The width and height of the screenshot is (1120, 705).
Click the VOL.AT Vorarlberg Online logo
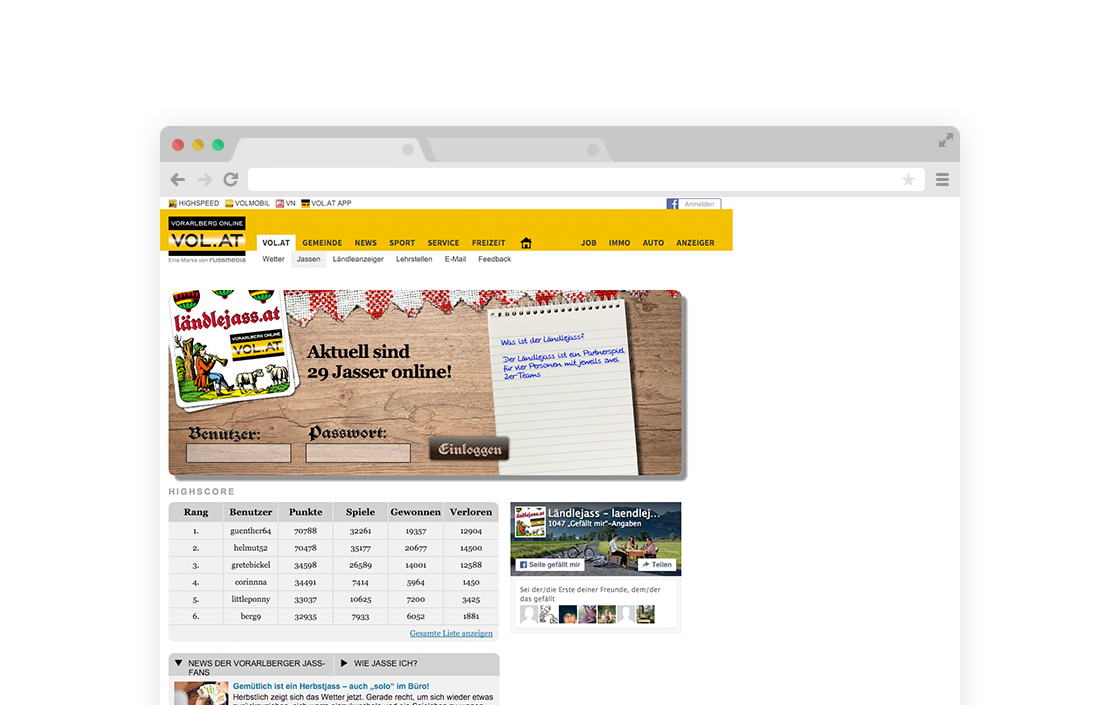click(207, 236)
